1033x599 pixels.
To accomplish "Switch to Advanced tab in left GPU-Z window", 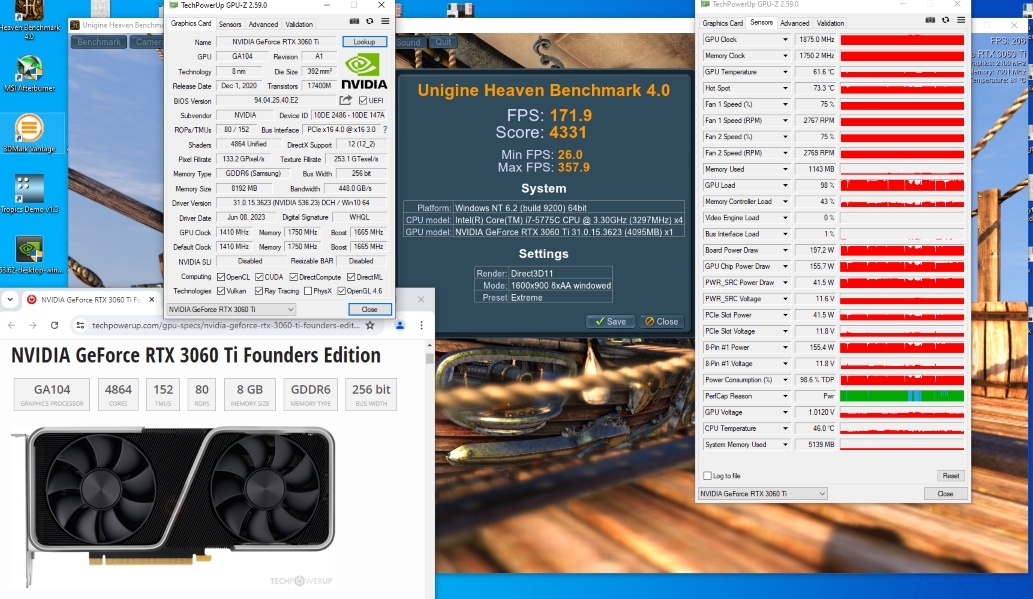I will coord(263,24).
